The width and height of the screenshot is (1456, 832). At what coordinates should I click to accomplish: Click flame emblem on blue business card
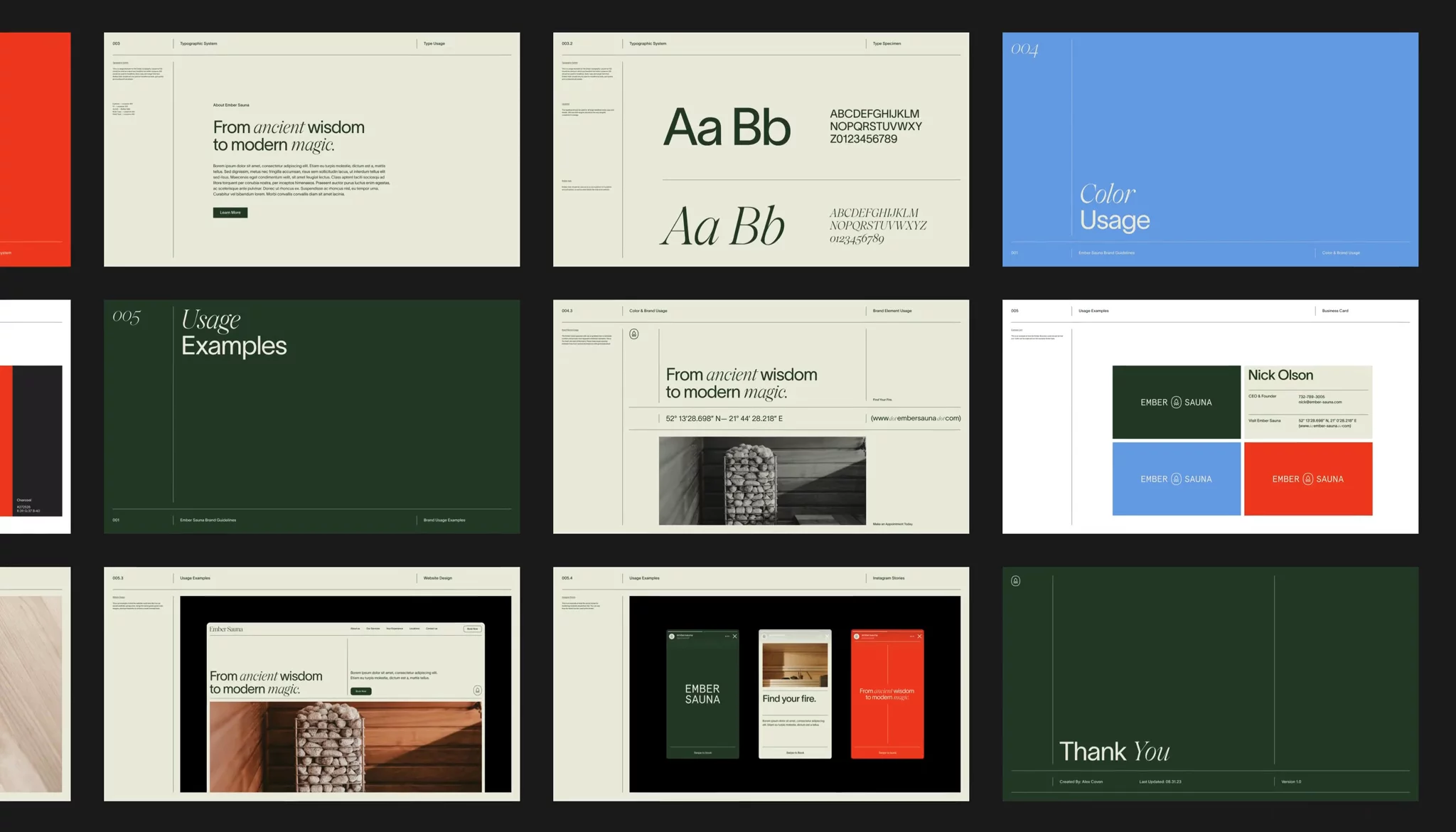pyautogui.click(x=1176, y=479)
